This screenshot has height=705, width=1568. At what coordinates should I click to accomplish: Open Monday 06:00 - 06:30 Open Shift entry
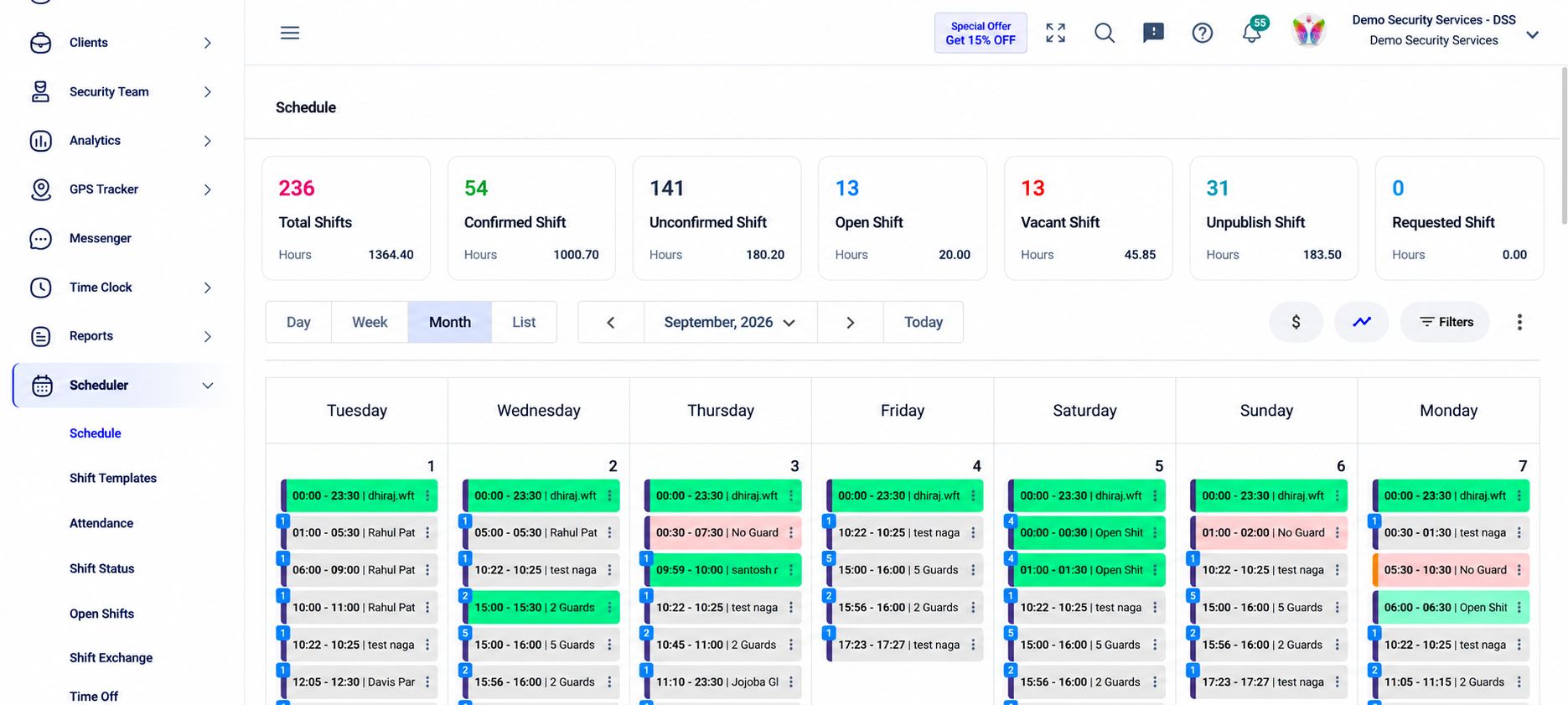point(1451,608)
